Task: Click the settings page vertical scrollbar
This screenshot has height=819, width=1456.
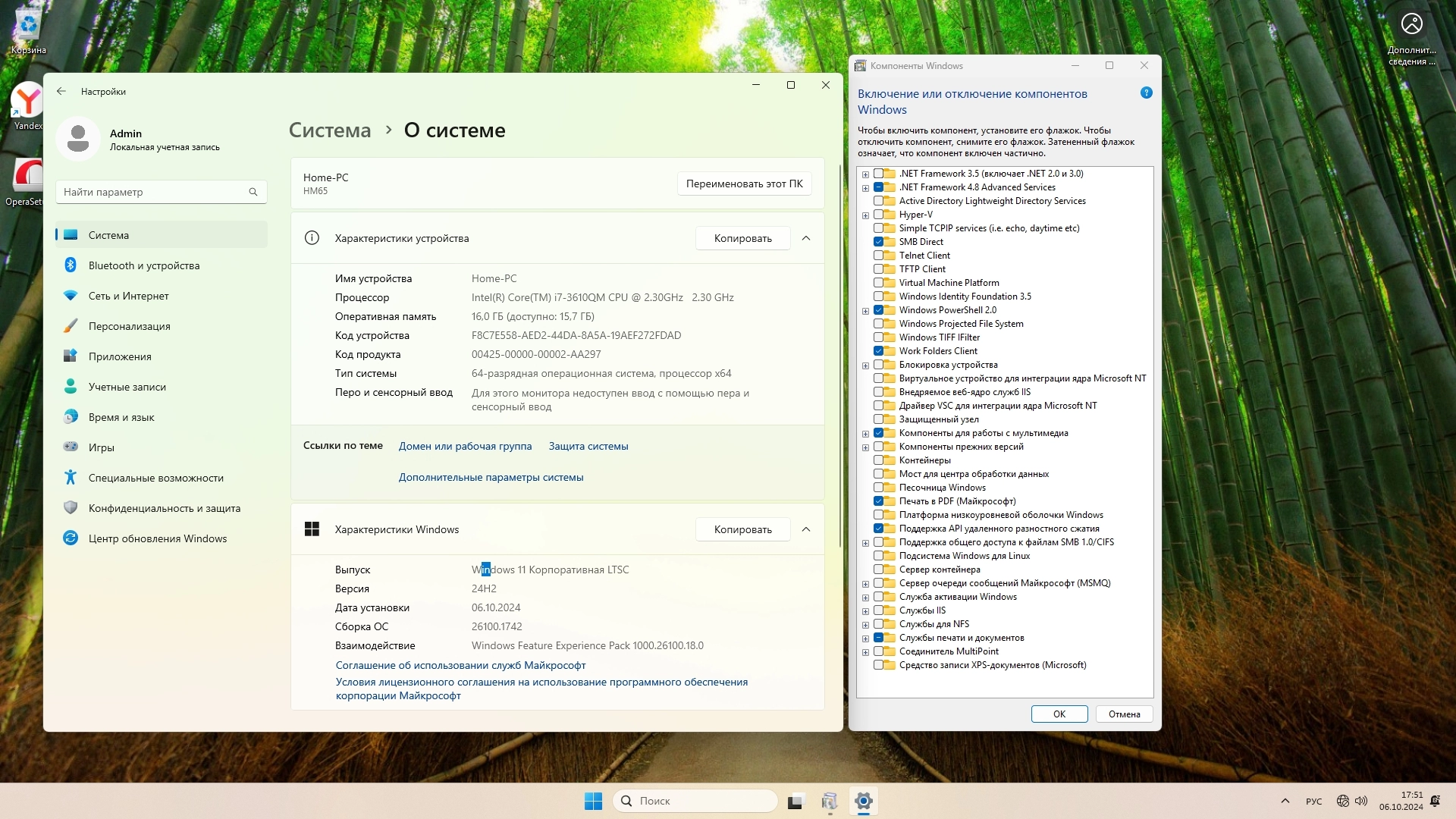Action: coord(839,356)
